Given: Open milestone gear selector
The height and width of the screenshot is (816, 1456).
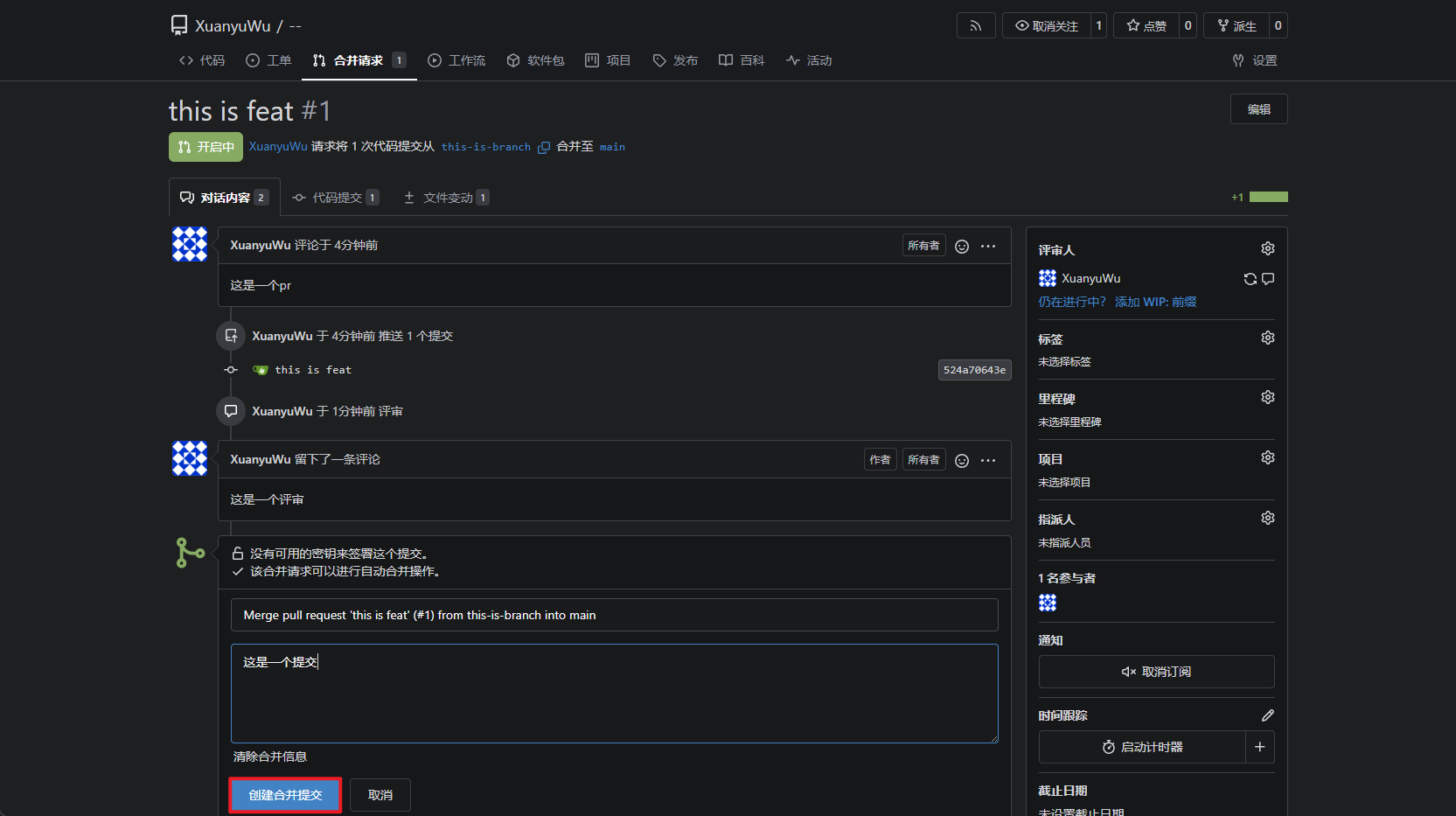Looking at the screenshot, I should 1267,398.
